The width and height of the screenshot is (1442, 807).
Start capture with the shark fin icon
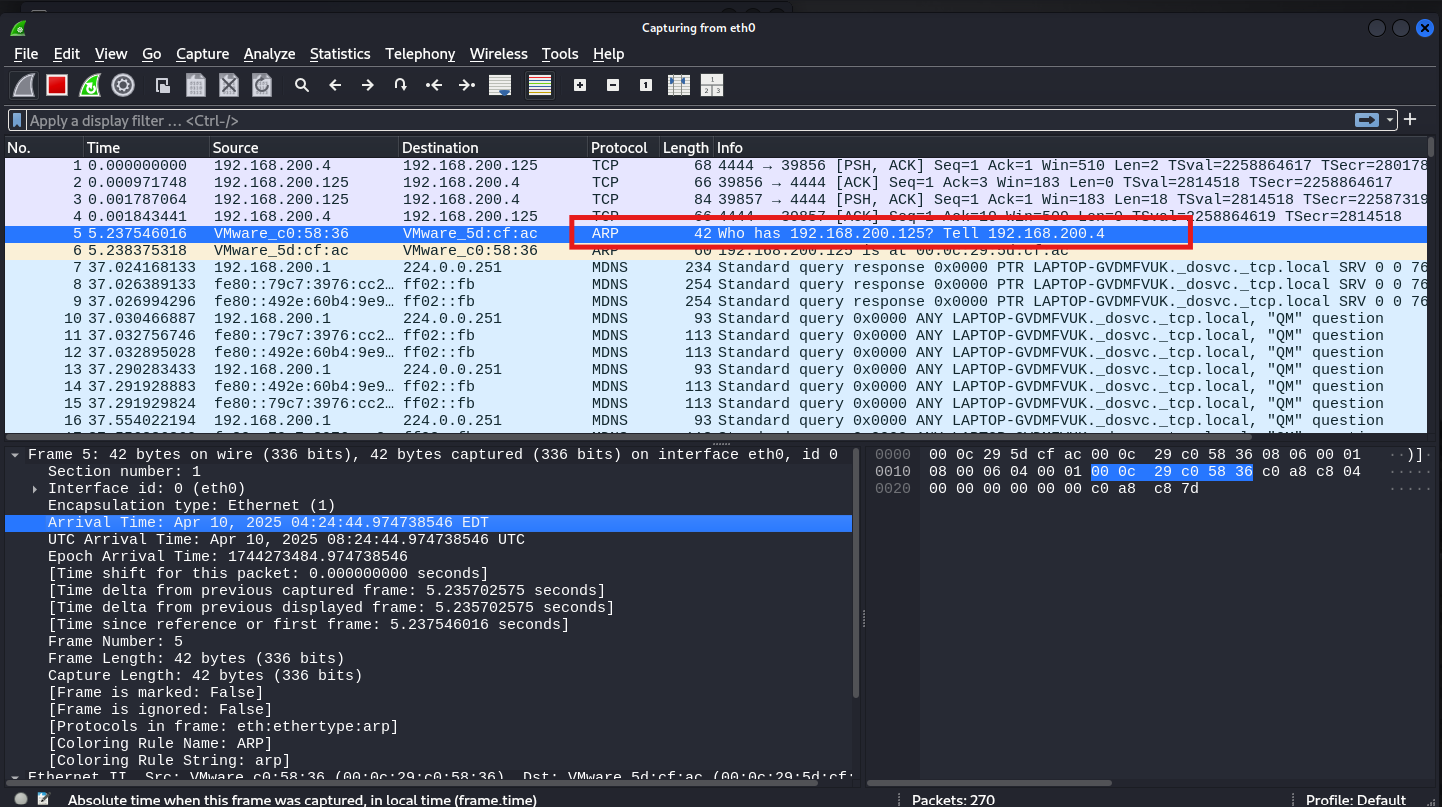pyautogui.click(x=24, y=85)
